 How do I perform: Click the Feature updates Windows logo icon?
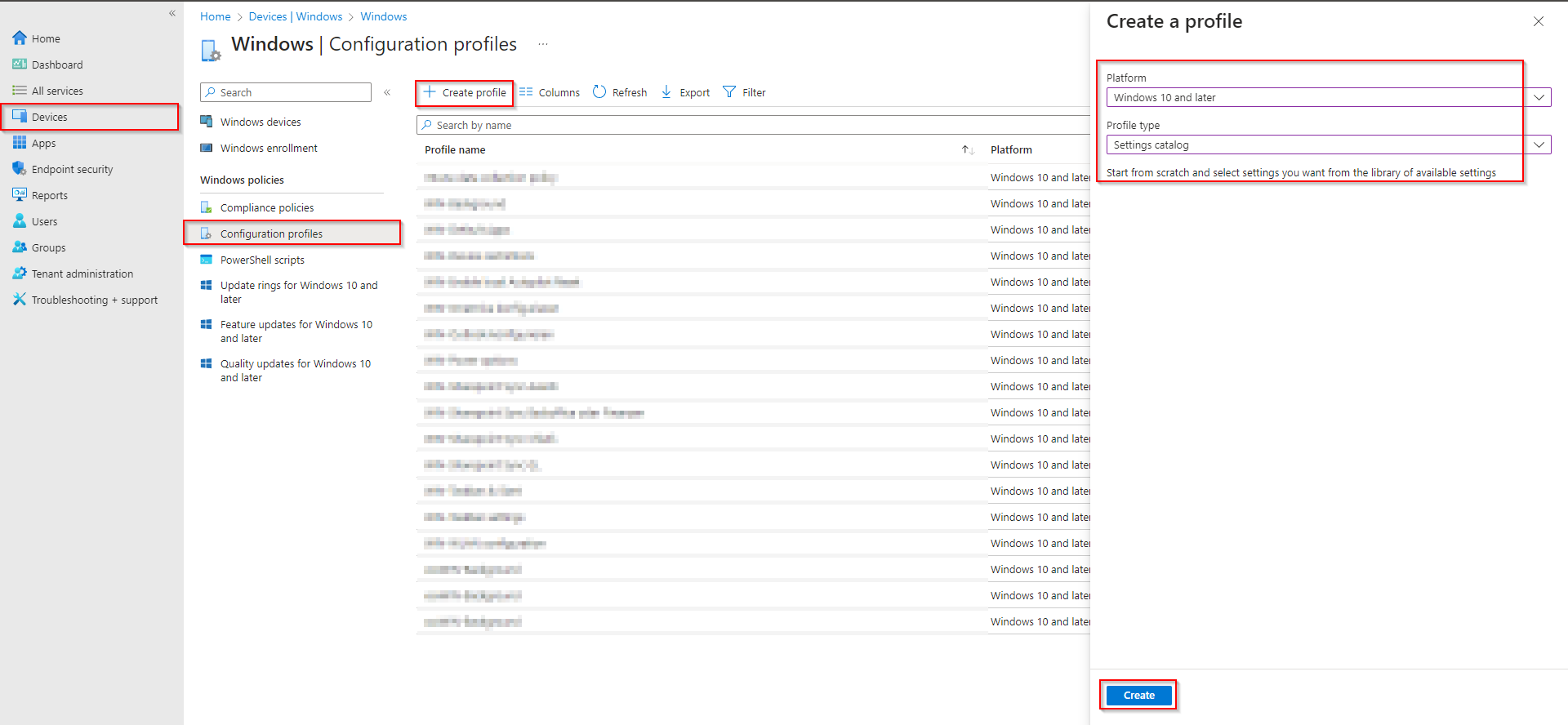click(207, 325)
